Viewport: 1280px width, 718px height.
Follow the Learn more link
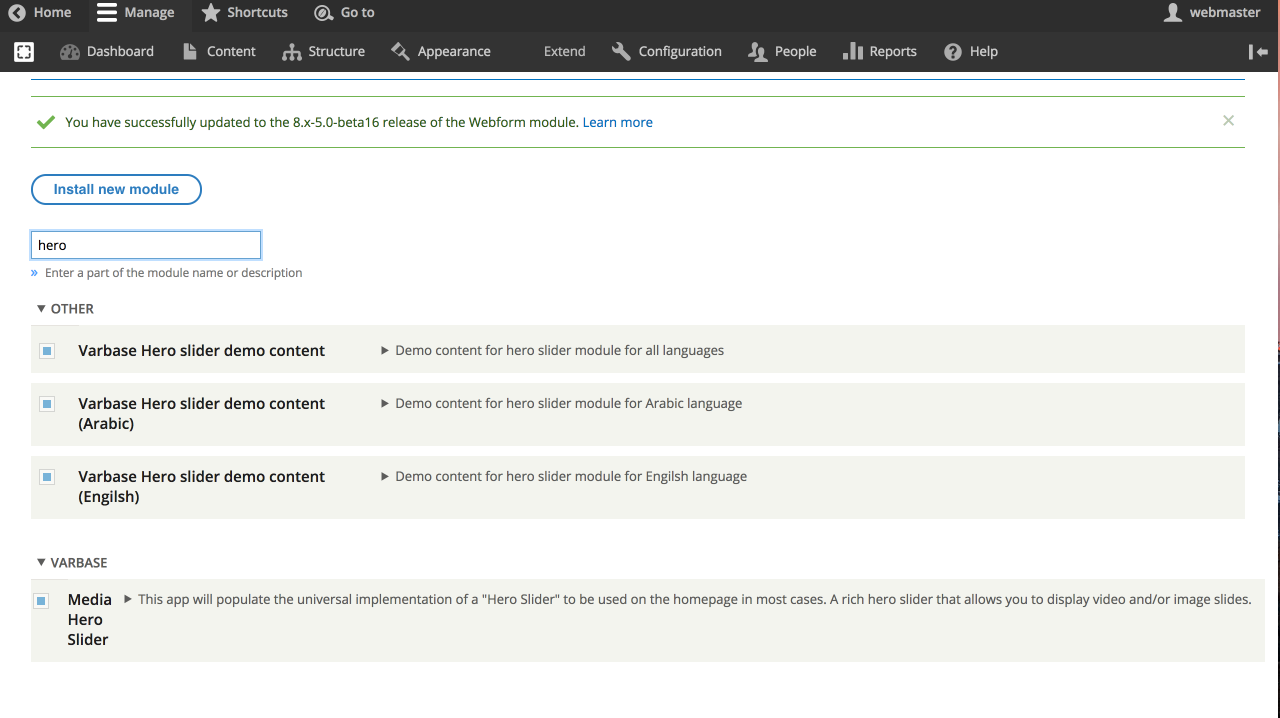pos(617,122)
